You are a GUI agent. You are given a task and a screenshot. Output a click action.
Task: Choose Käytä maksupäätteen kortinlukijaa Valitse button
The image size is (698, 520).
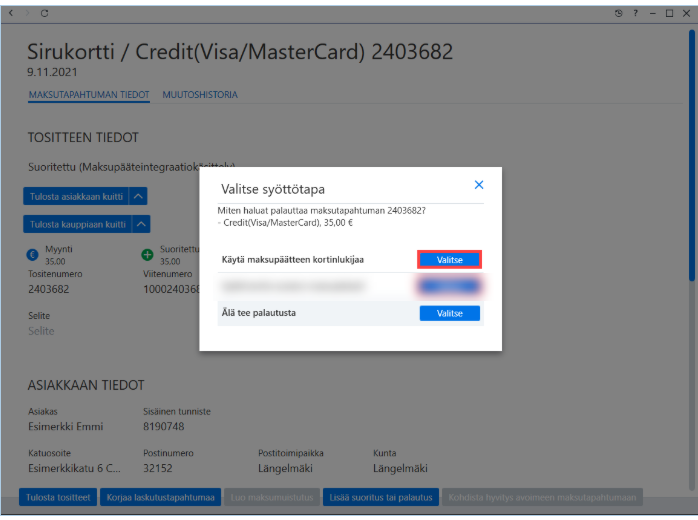(449, 260)
